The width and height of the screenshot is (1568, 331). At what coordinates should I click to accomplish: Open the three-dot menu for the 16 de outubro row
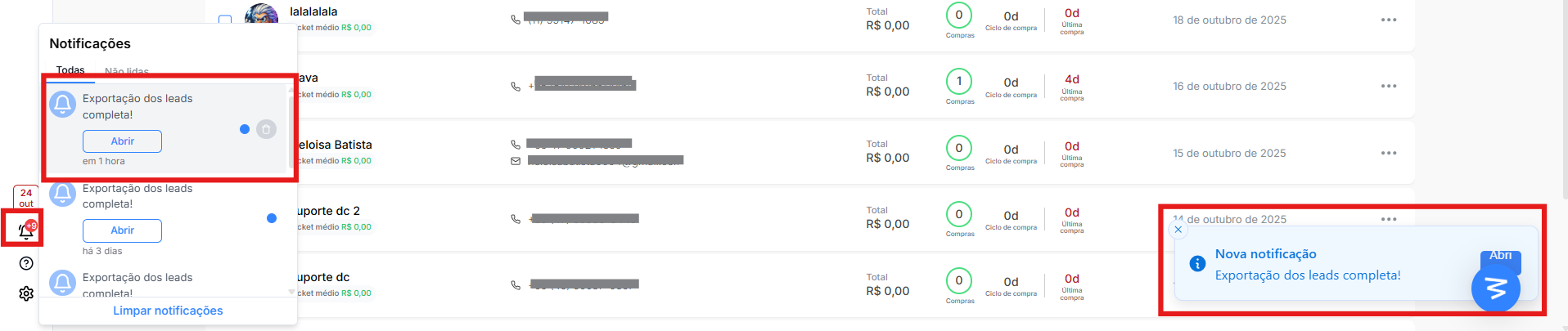[1389, 86]
